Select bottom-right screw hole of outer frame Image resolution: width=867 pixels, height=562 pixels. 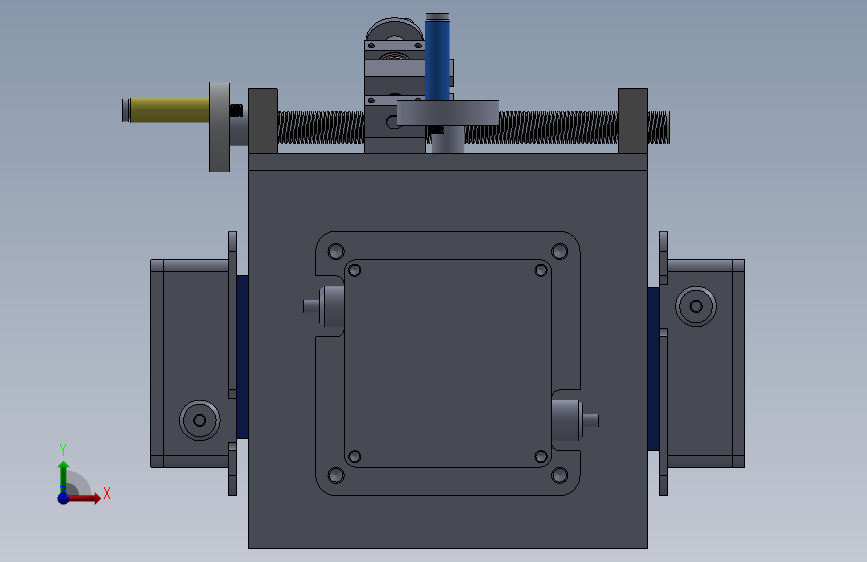point(560,475)
